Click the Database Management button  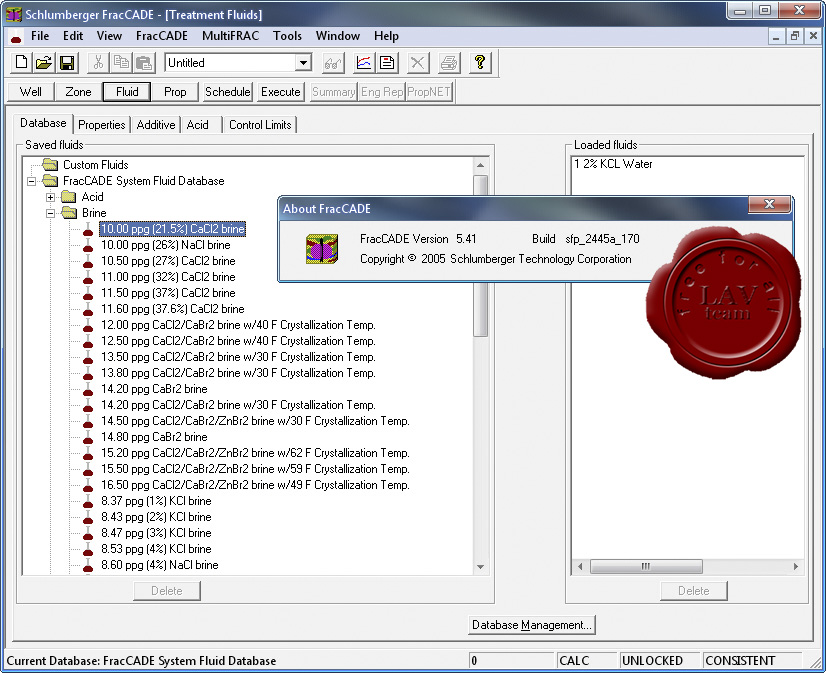click(532, 625)
